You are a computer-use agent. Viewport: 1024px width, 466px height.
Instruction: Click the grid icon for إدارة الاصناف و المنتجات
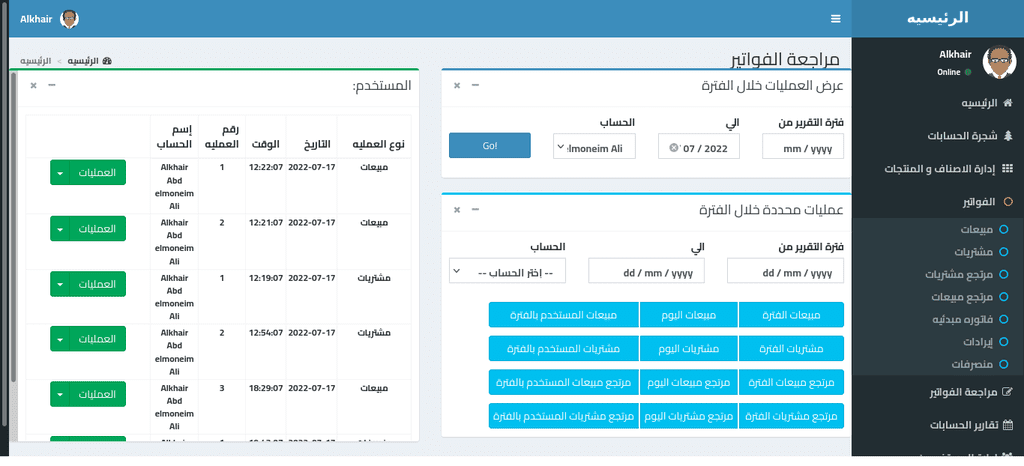1008,169
